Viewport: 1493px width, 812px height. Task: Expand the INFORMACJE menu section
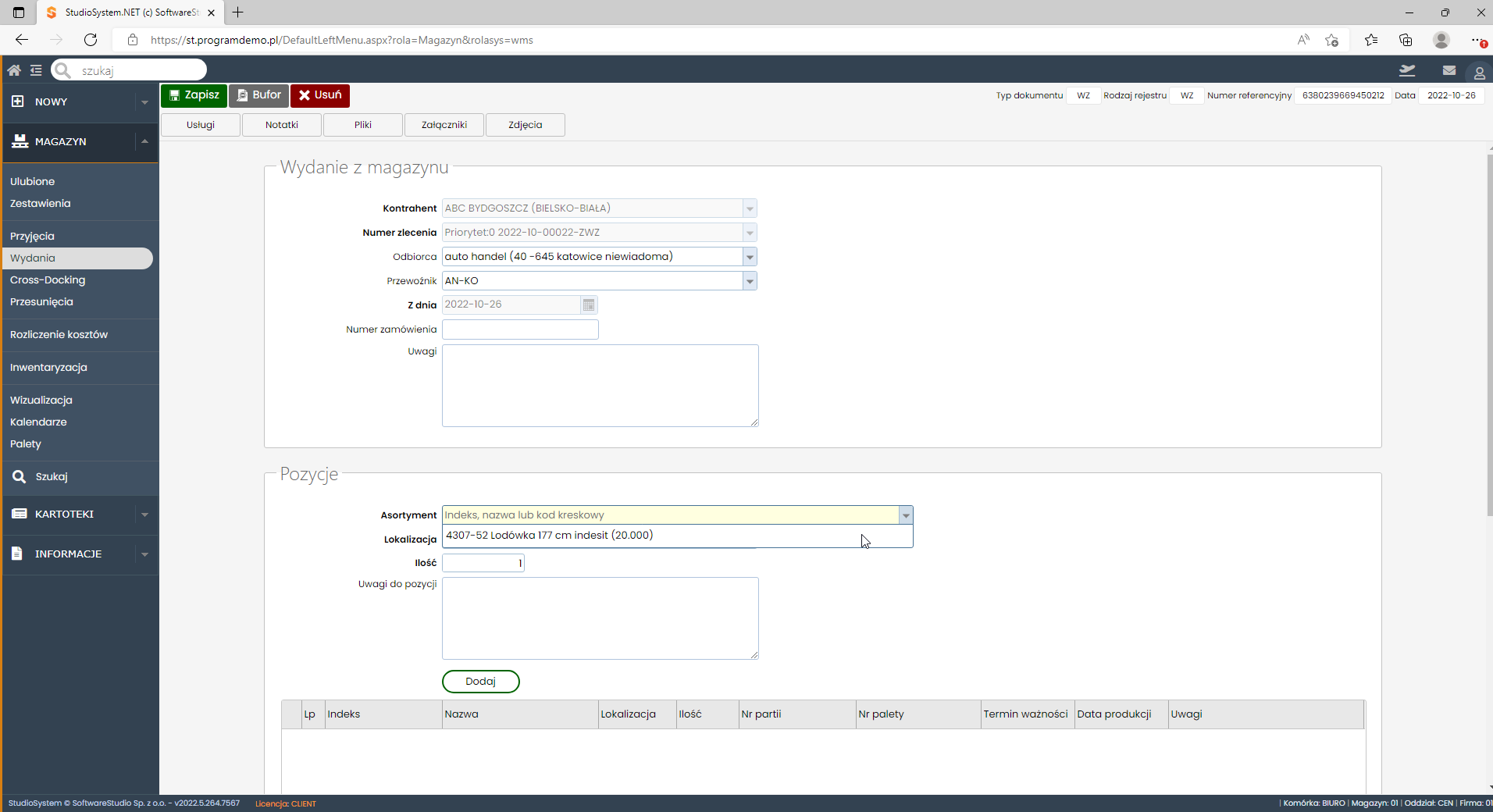pyautogui.click(x=144, y=554)
